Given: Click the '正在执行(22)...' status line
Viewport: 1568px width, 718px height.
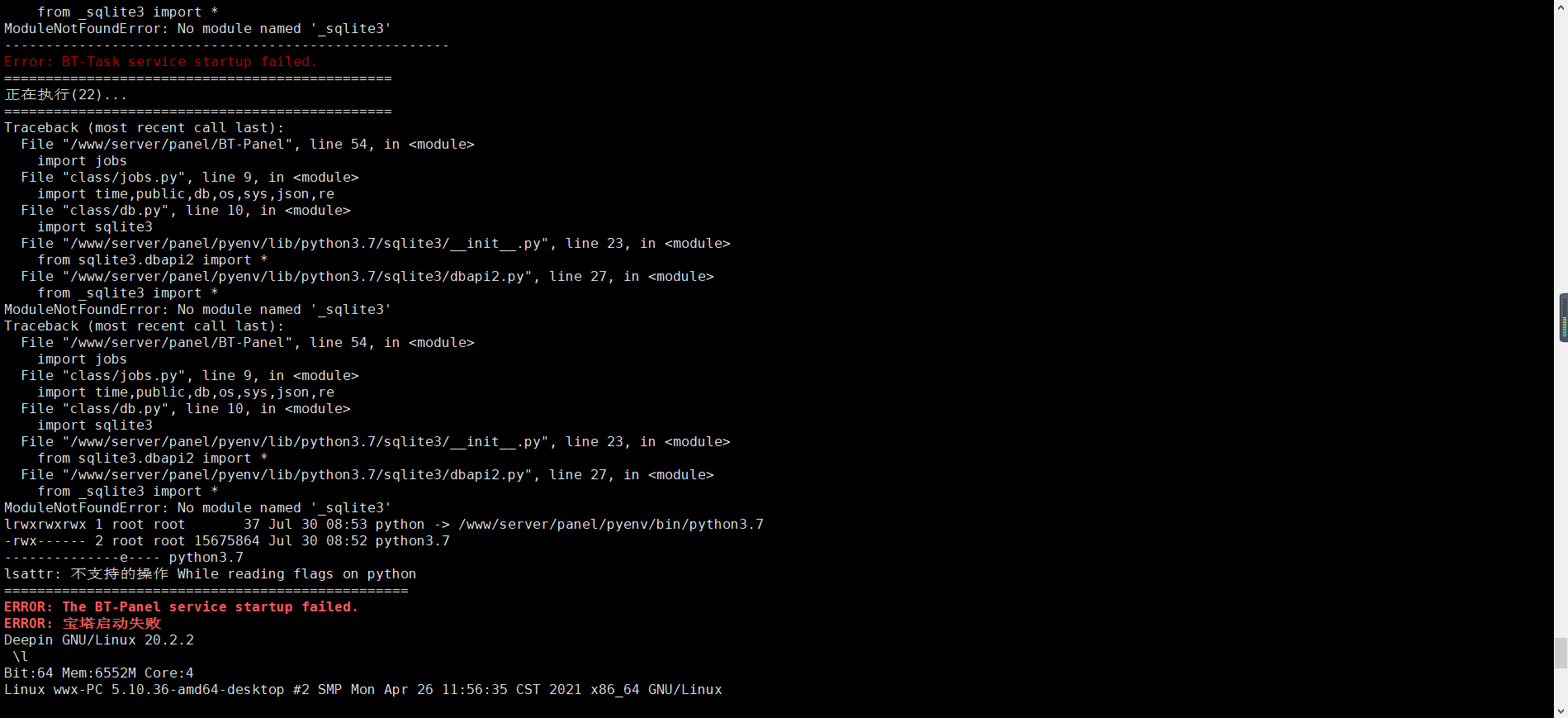Looking at the screenshot, I should [x=66, y=95].
